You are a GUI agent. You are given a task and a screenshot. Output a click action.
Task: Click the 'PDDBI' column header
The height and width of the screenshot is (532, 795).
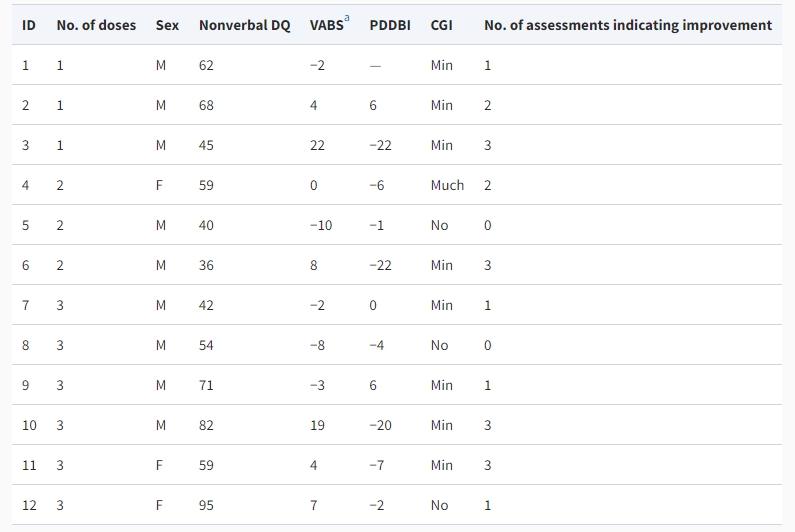coord(390,25)
